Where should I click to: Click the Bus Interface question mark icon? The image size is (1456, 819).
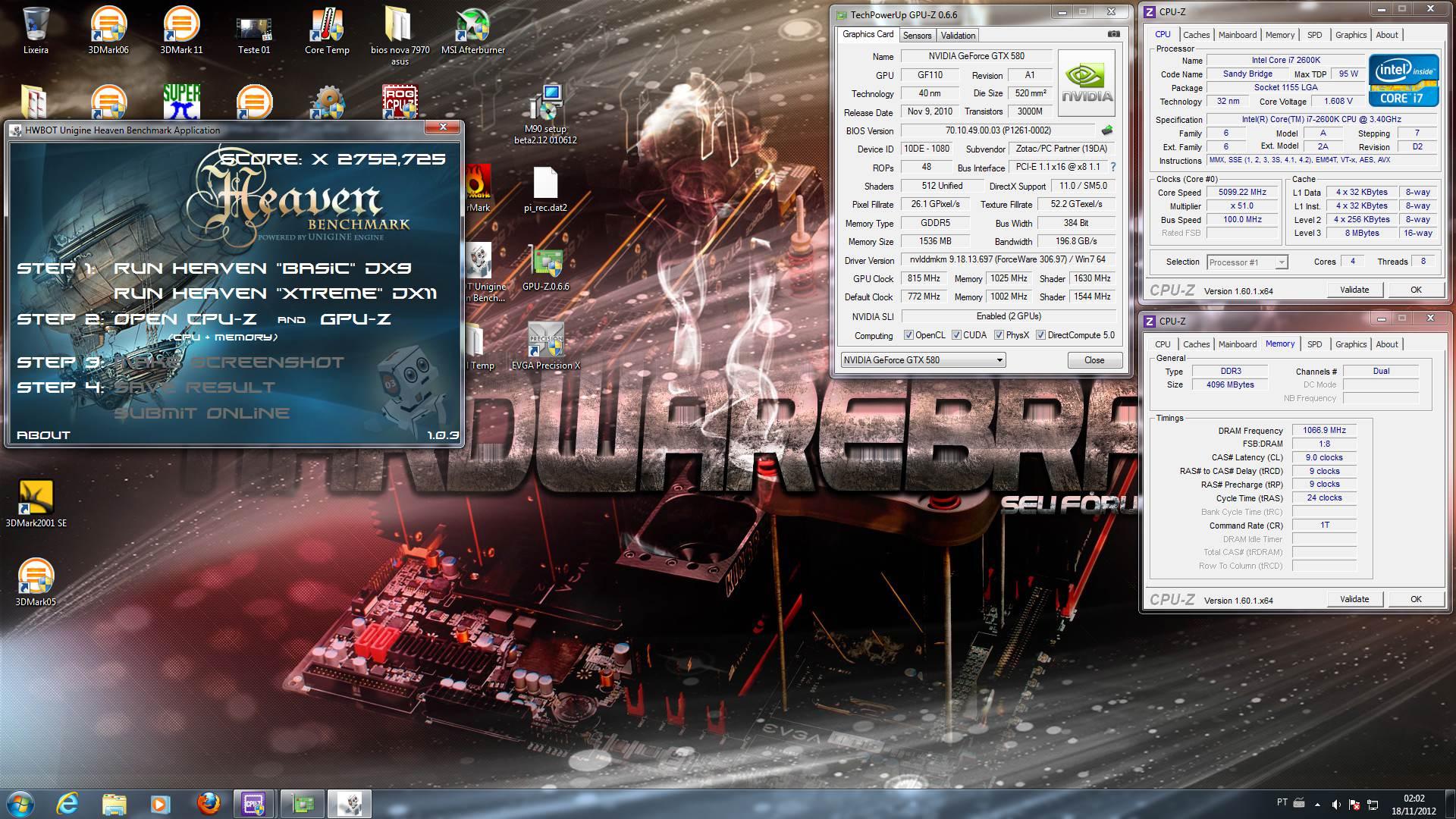[x=1112, y=167]
